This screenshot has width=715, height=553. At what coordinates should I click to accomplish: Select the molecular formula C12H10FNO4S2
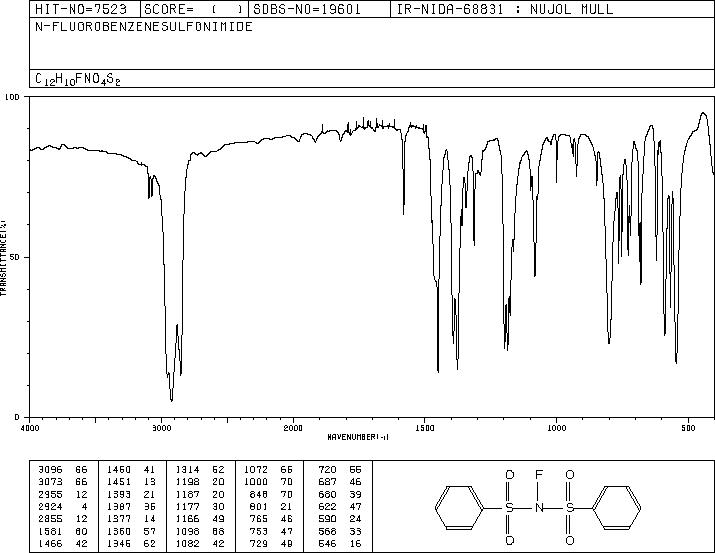pyautogui.click(x=78, y=79)
